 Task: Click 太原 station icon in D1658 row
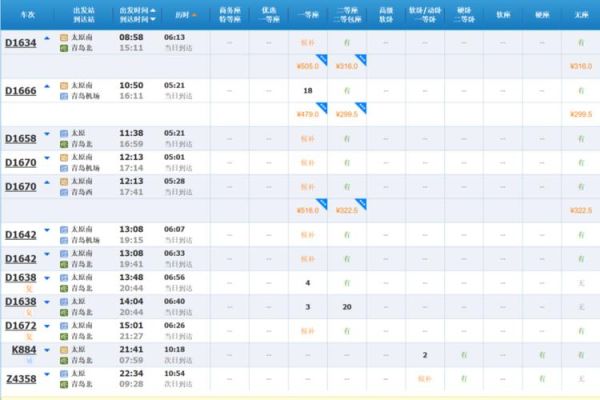tap(64, 134)
